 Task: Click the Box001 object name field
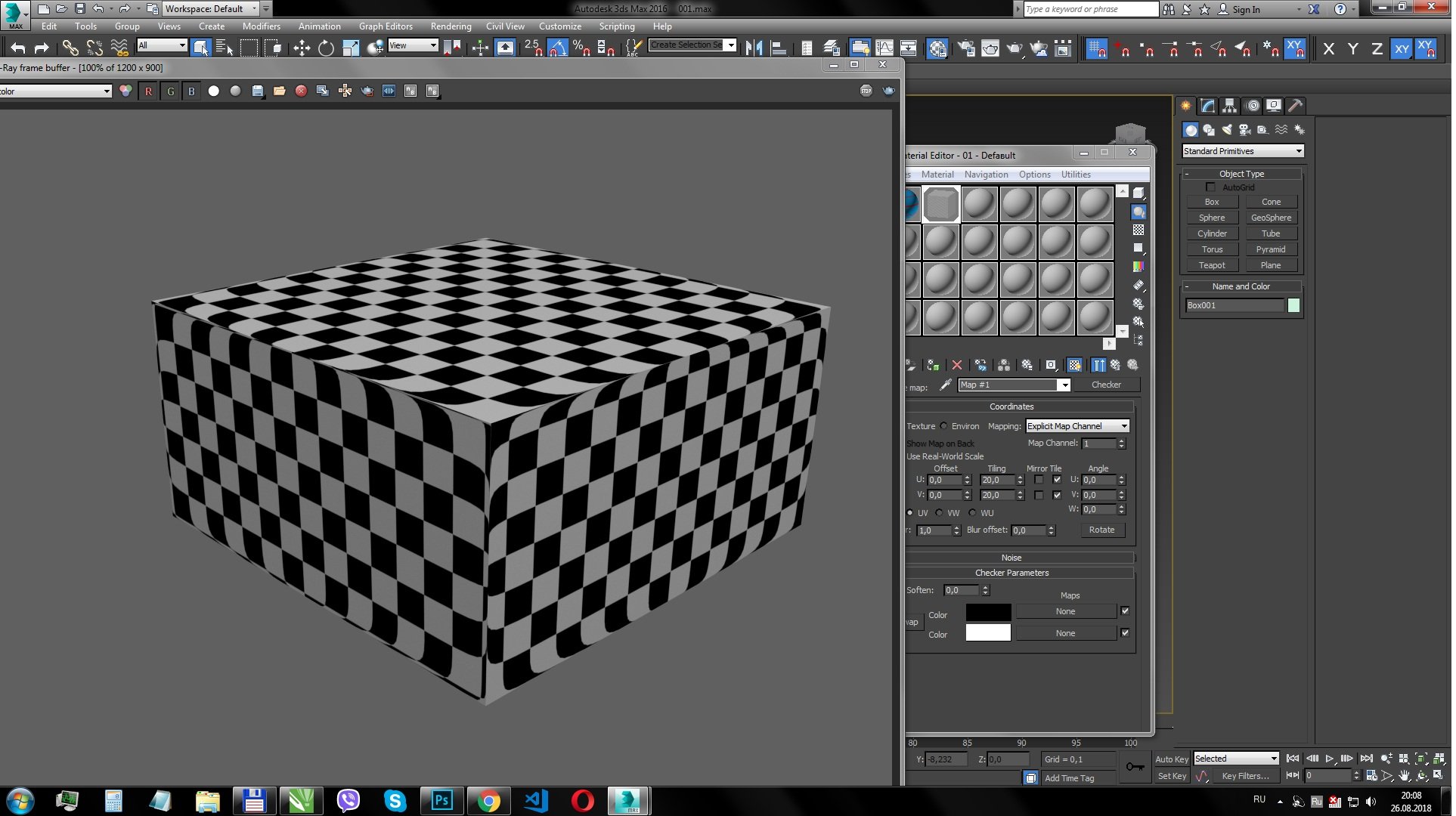1234,306
